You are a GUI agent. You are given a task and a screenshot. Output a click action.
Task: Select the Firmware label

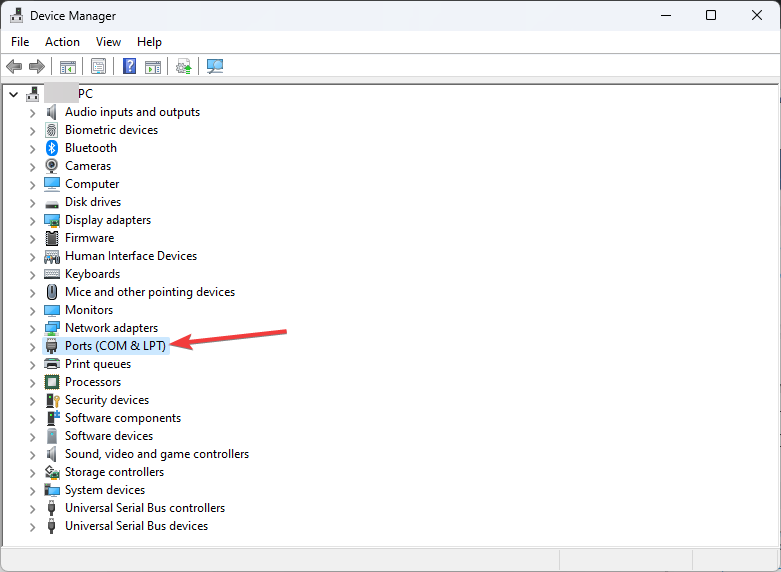[90, 238]
